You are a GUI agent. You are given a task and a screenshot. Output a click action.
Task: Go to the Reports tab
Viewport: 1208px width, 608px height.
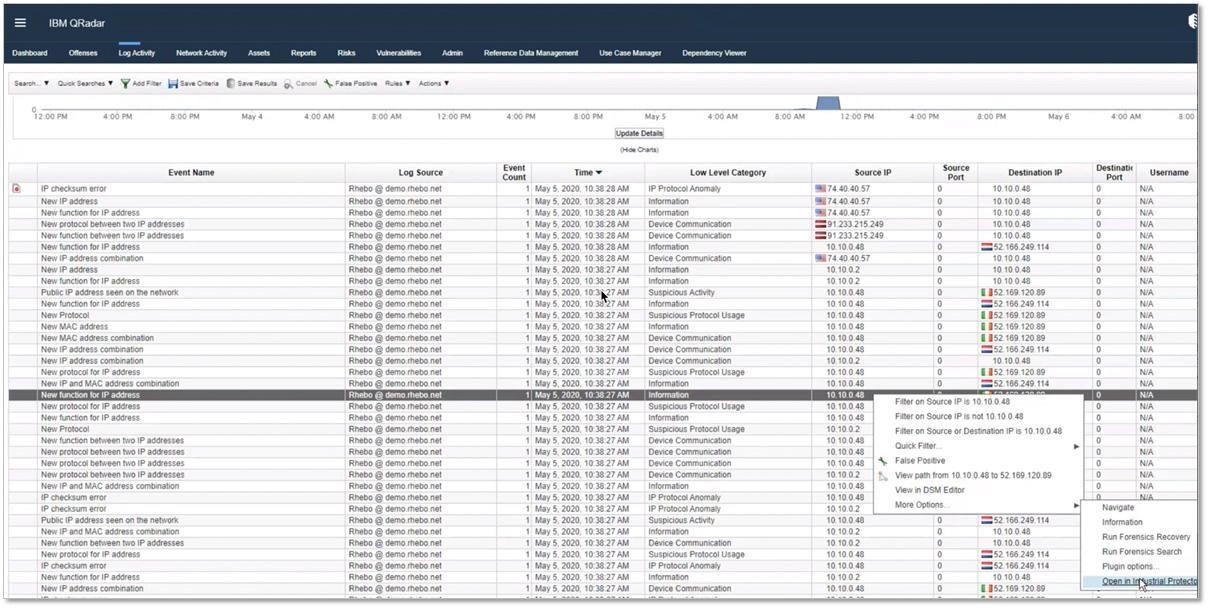[303, 53]
